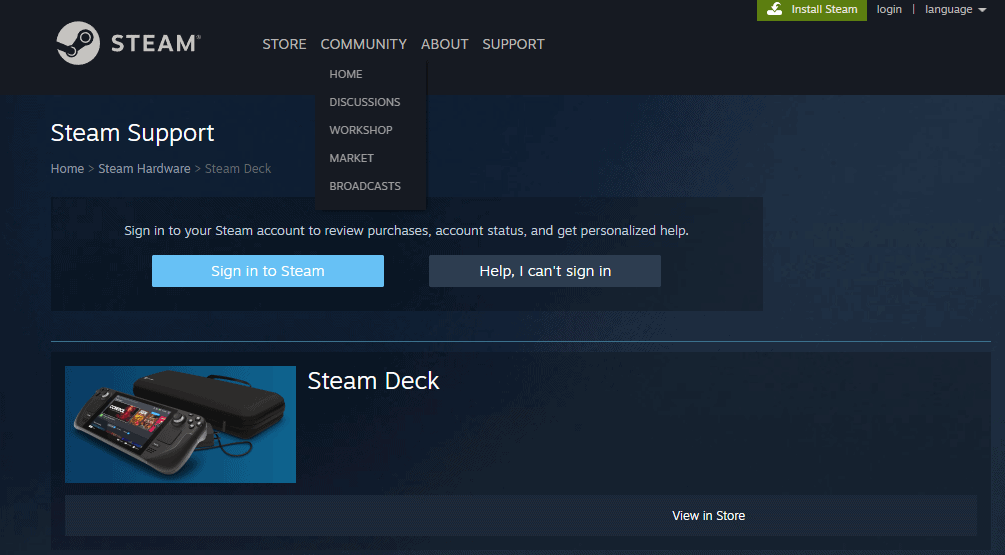
Task: Click the Steam Deck breadcrumb text
Action: 238,169
